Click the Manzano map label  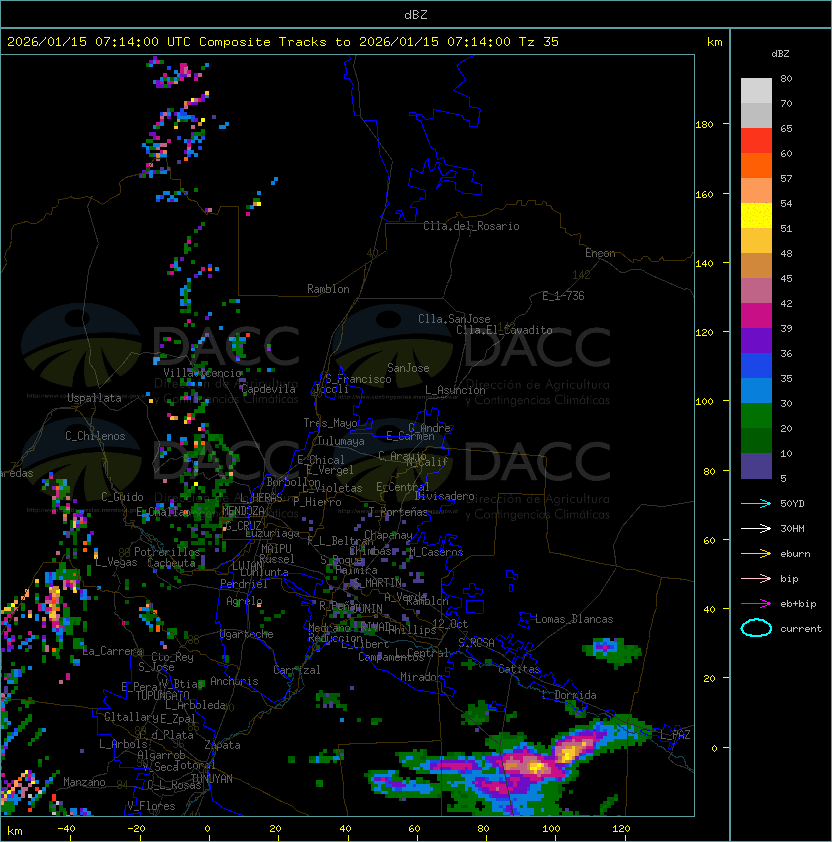tap(84, 782)
